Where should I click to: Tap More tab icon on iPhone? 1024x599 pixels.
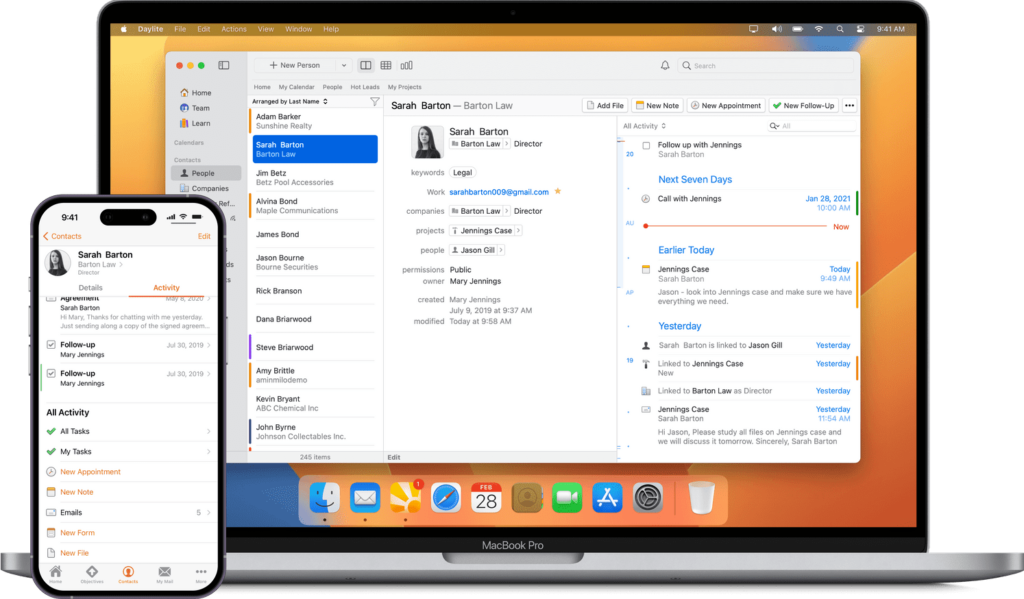click(200, 574)
